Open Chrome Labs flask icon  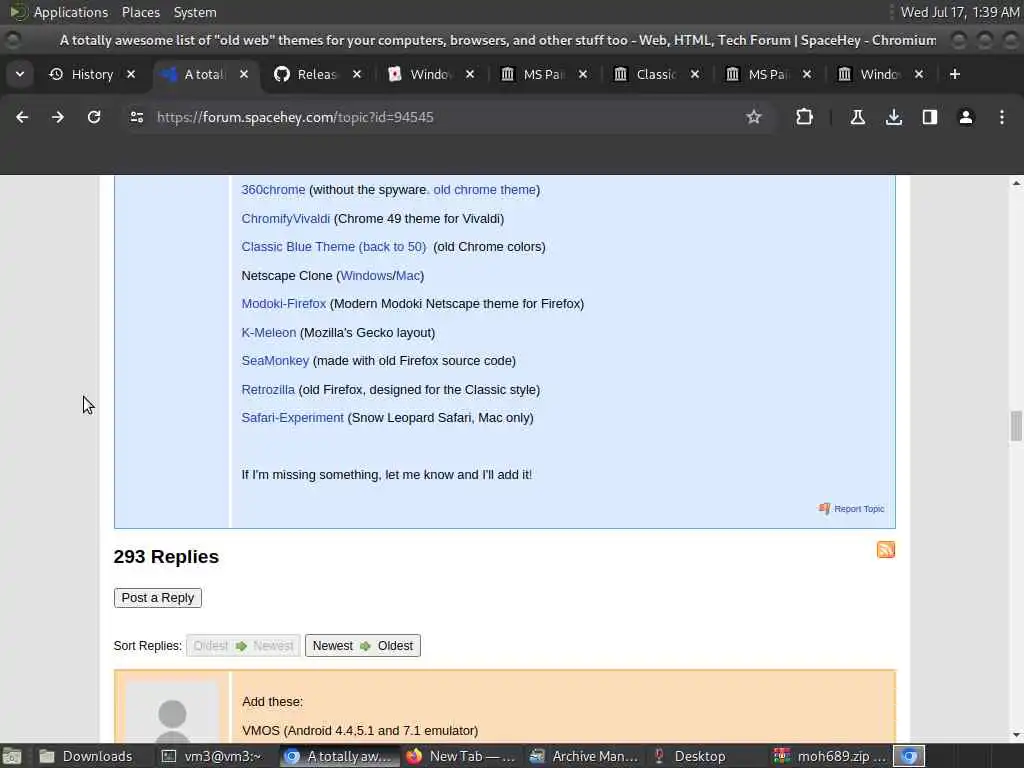click(x=857, y=117)
